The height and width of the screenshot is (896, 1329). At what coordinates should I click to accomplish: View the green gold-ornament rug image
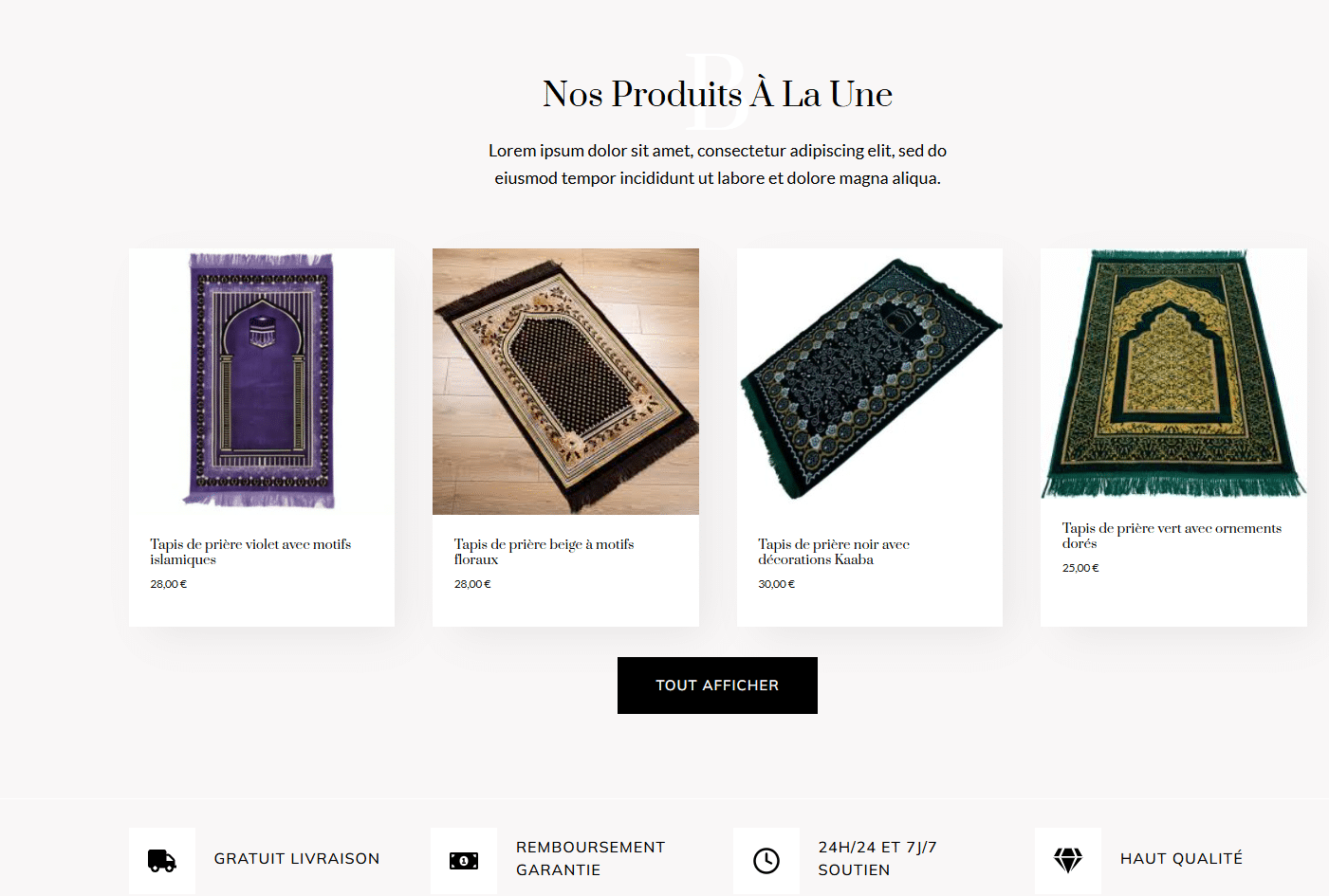1173,374
